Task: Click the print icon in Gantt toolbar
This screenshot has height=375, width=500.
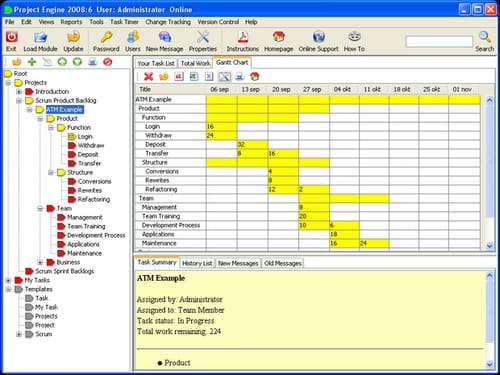Action: (239, 77)
